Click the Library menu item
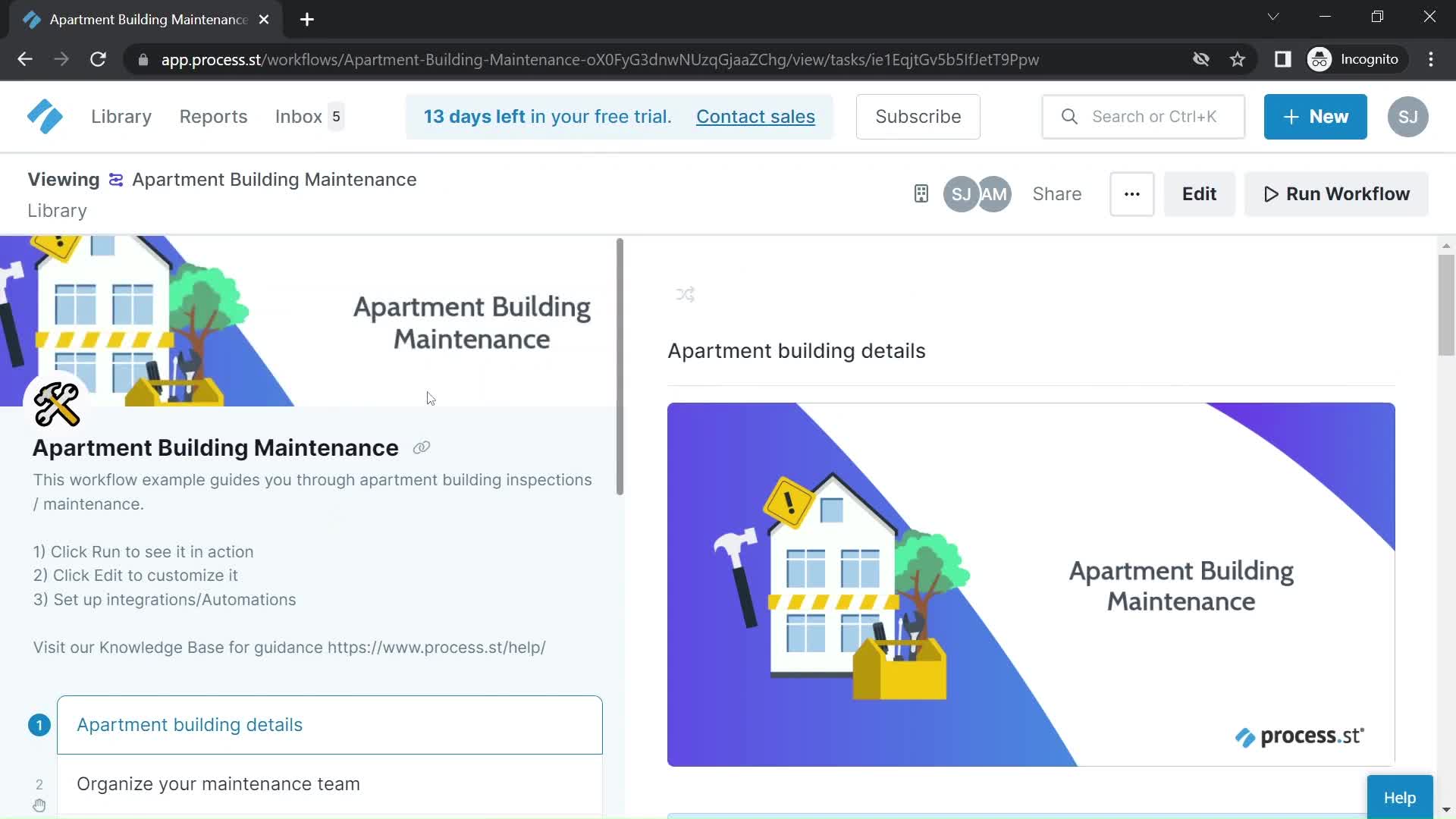This screenshot has height=819, width=1456. [x=121, y=116]
